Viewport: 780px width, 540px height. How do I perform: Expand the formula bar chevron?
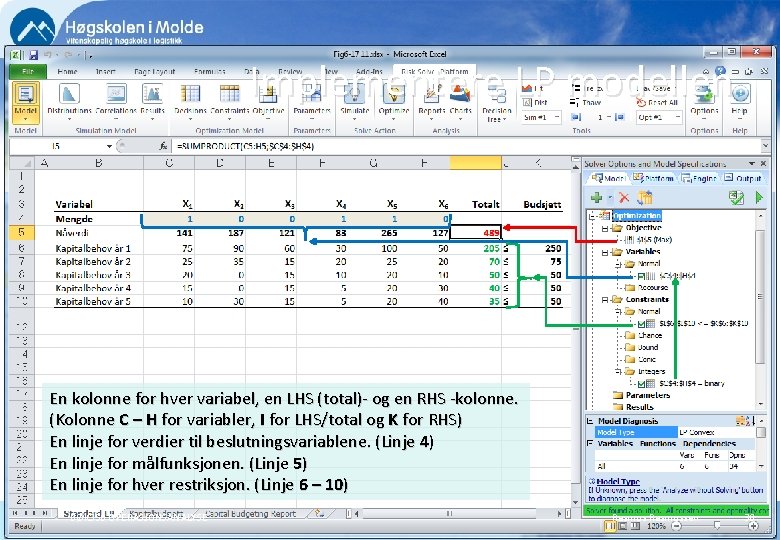pyautogui.click(x=765, y=146)
